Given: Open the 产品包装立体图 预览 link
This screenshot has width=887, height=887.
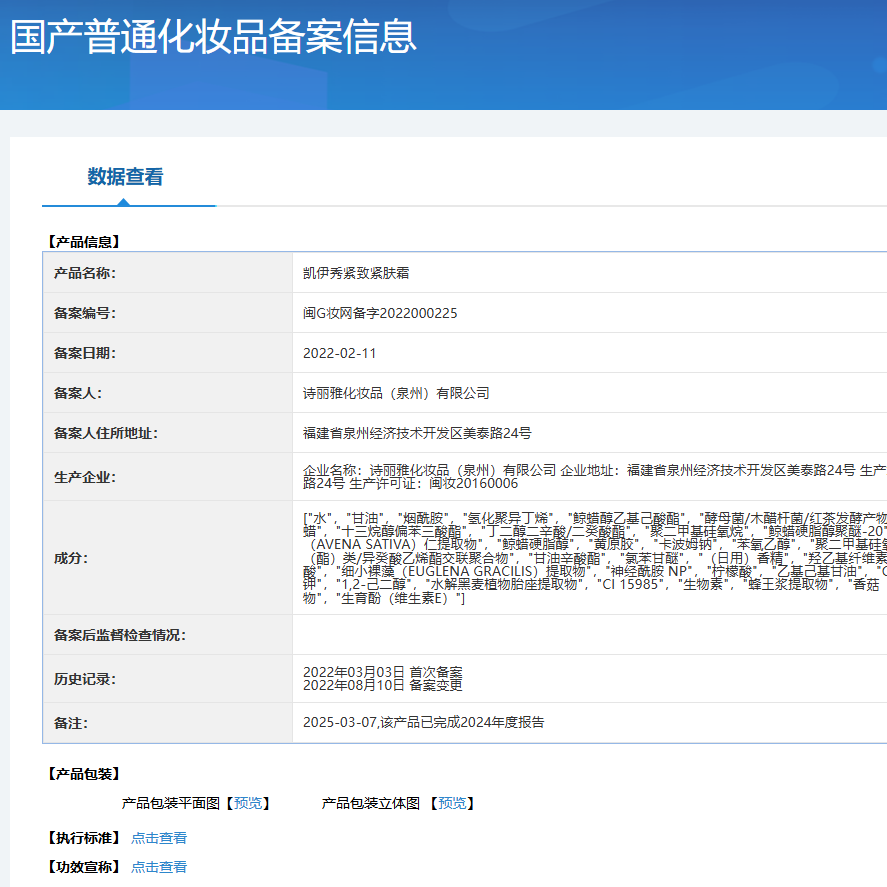Looking at the screenshot, I should (x=453, y=803).
